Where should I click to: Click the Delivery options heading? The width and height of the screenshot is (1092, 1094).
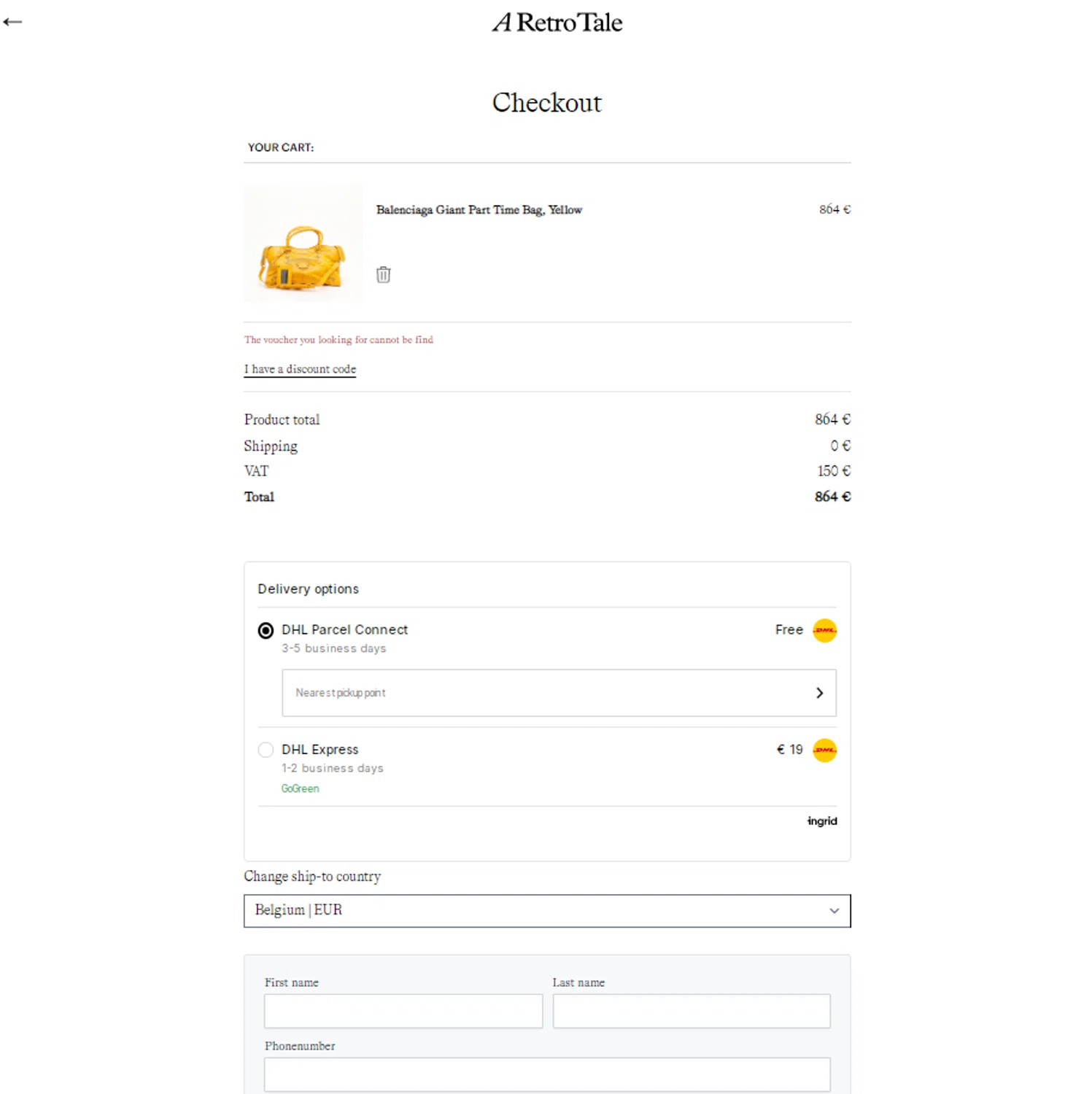[308, 589]
